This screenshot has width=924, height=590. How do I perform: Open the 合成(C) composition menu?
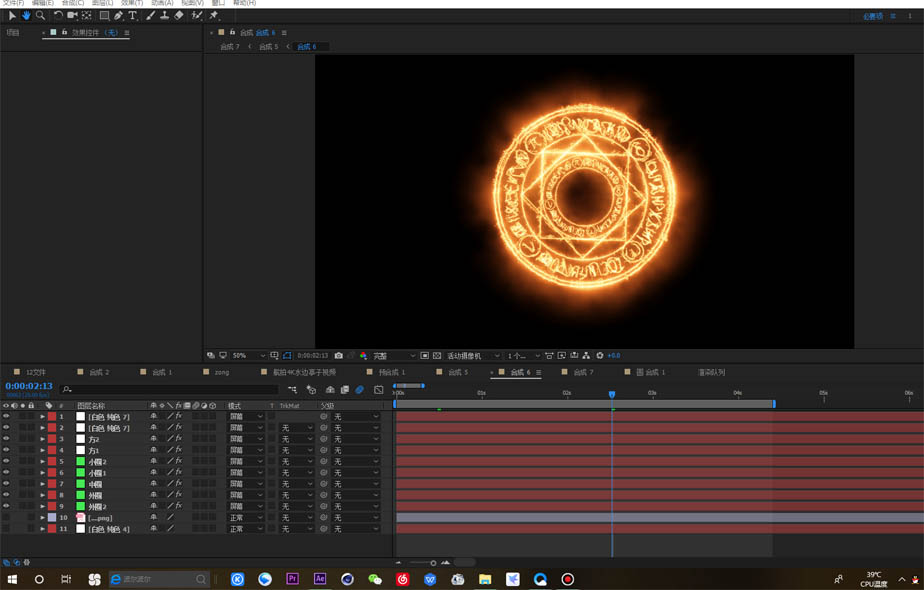(72, 3)
